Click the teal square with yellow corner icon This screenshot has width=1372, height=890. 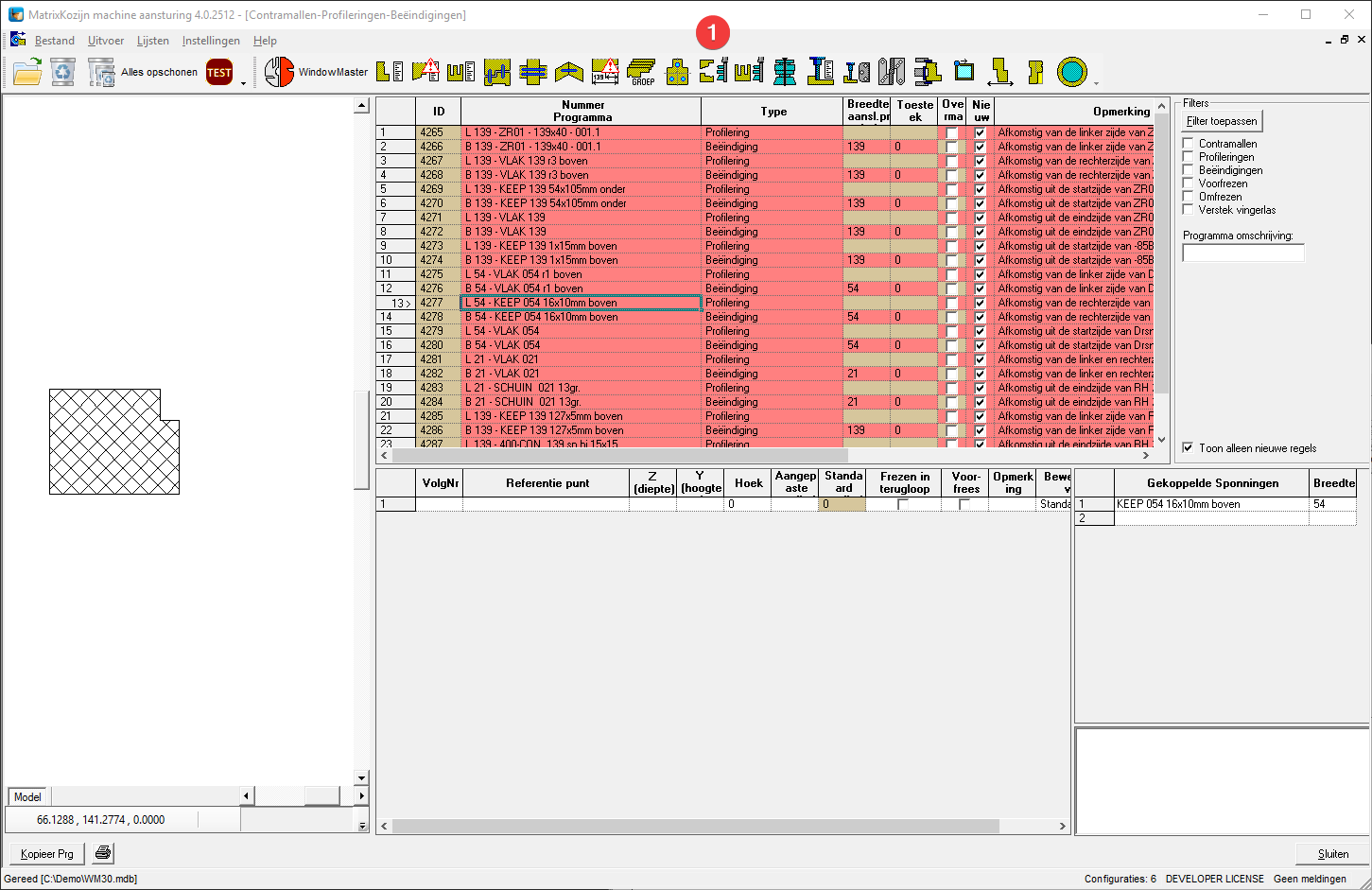pos(964,72)
